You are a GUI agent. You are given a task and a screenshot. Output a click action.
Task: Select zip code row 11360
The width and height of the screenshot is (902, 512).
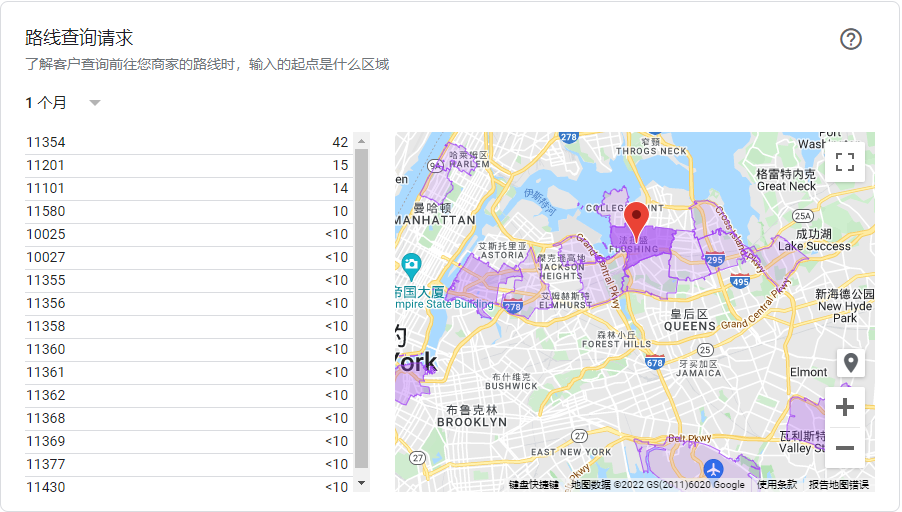(x=188, y=350)
